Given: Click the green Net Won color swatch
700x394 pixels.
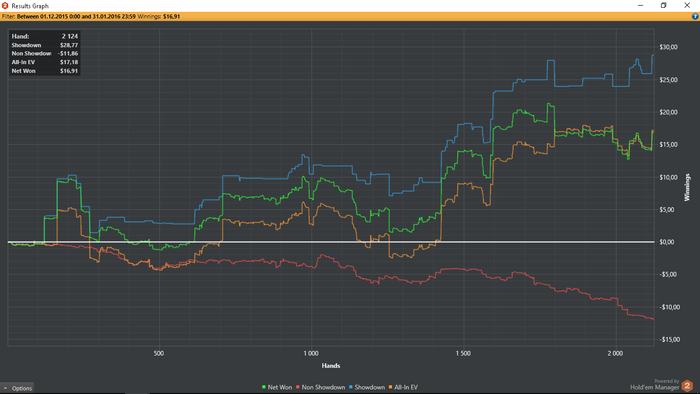Looking at the screenshot, I should point(264,387).
